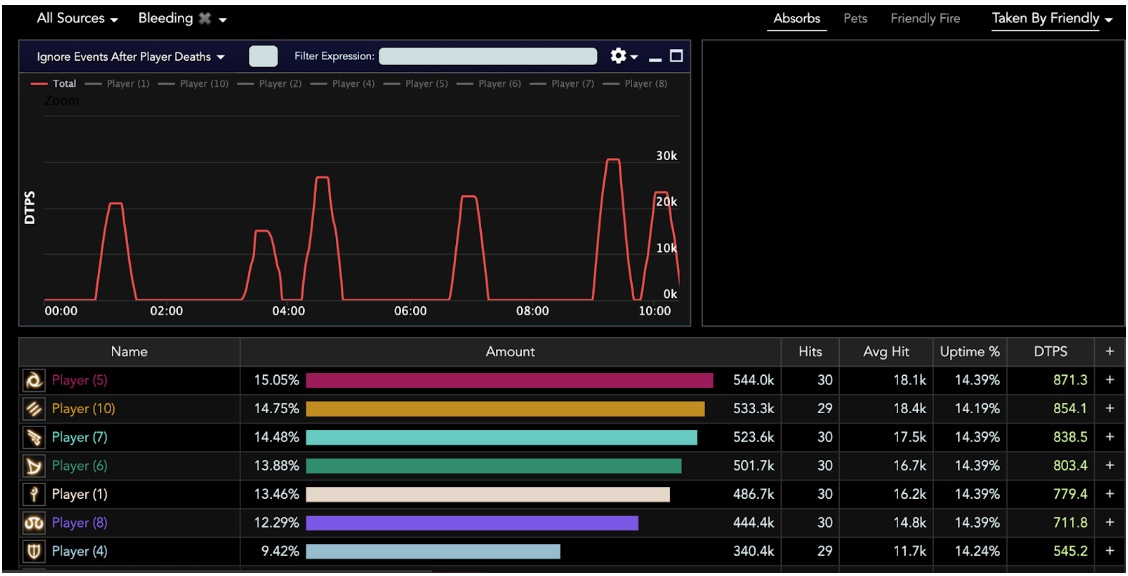Sort table by DTPS column
The width and height of the screenshot is (1128, 576).
[x=1050, y=352]
